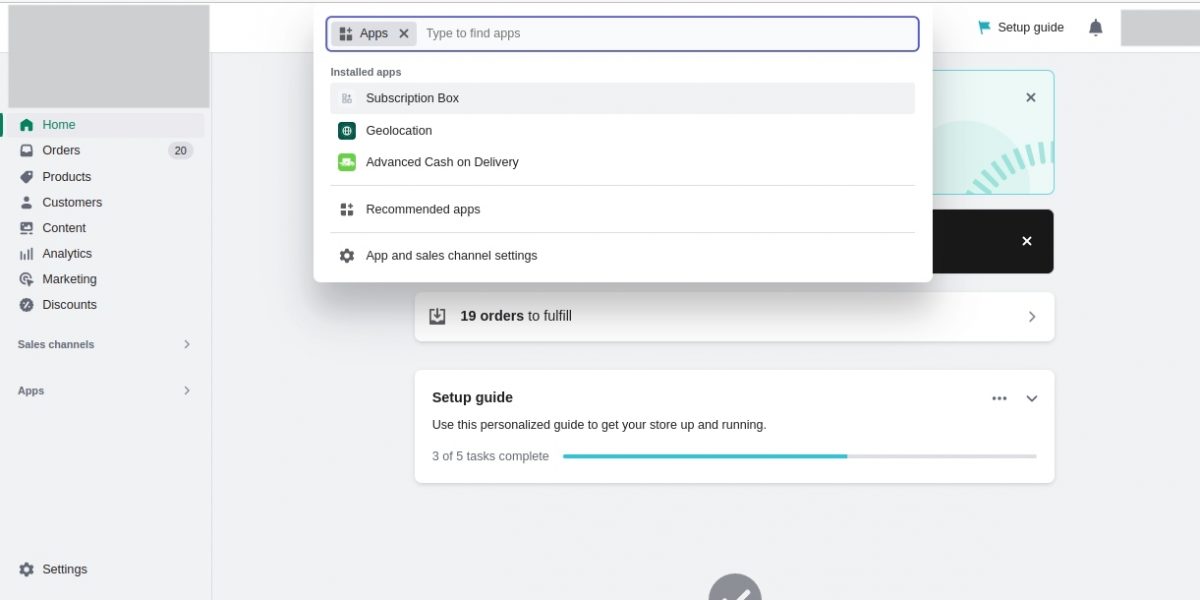
Task: Choose Advanced Cash on Delivery app
Action: [x=442, y=162]
